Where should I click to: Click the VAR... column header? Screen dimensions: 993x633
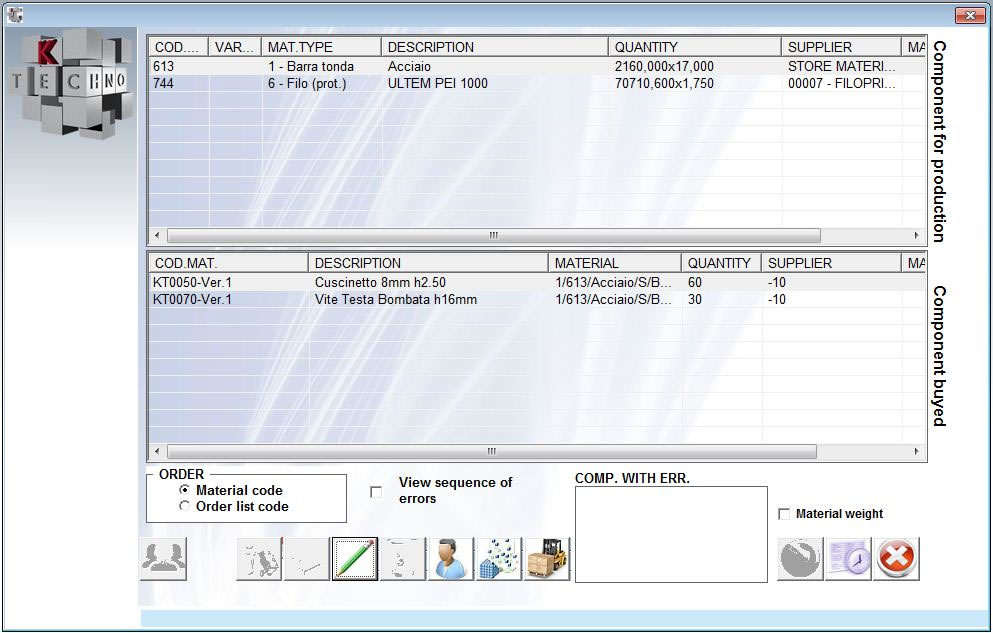pos(235,47)
